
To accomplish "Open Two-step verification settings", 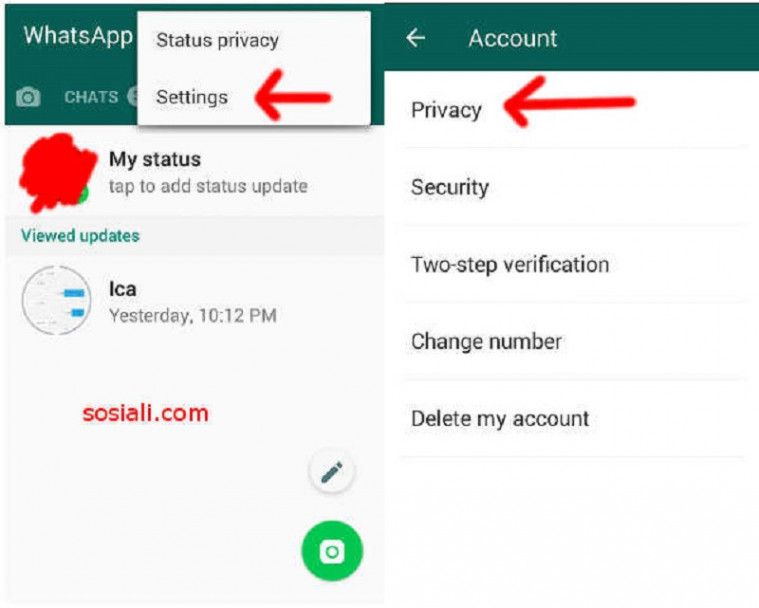I will coord(572,264).
